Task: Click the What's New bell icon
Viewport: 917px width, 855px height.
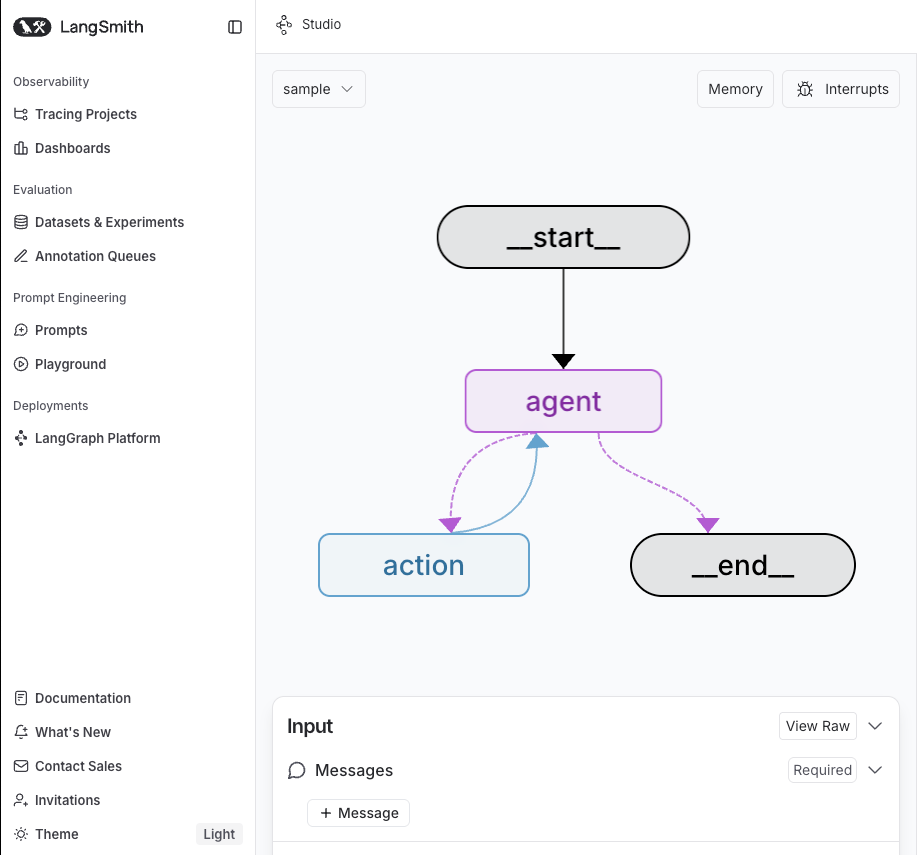Action: 21,732
